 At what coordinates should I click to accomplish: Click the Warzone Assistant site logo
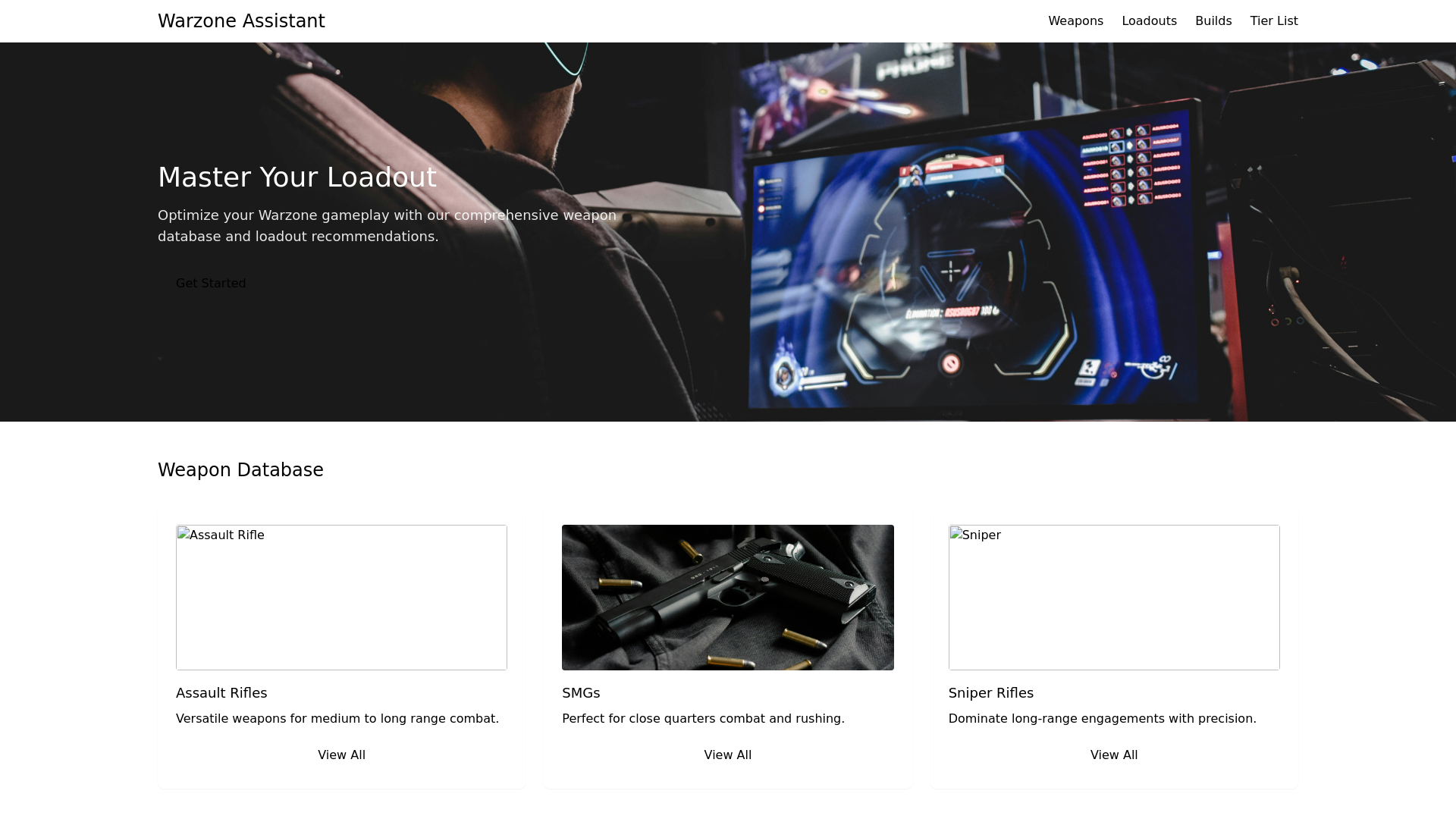click(241, 20)
